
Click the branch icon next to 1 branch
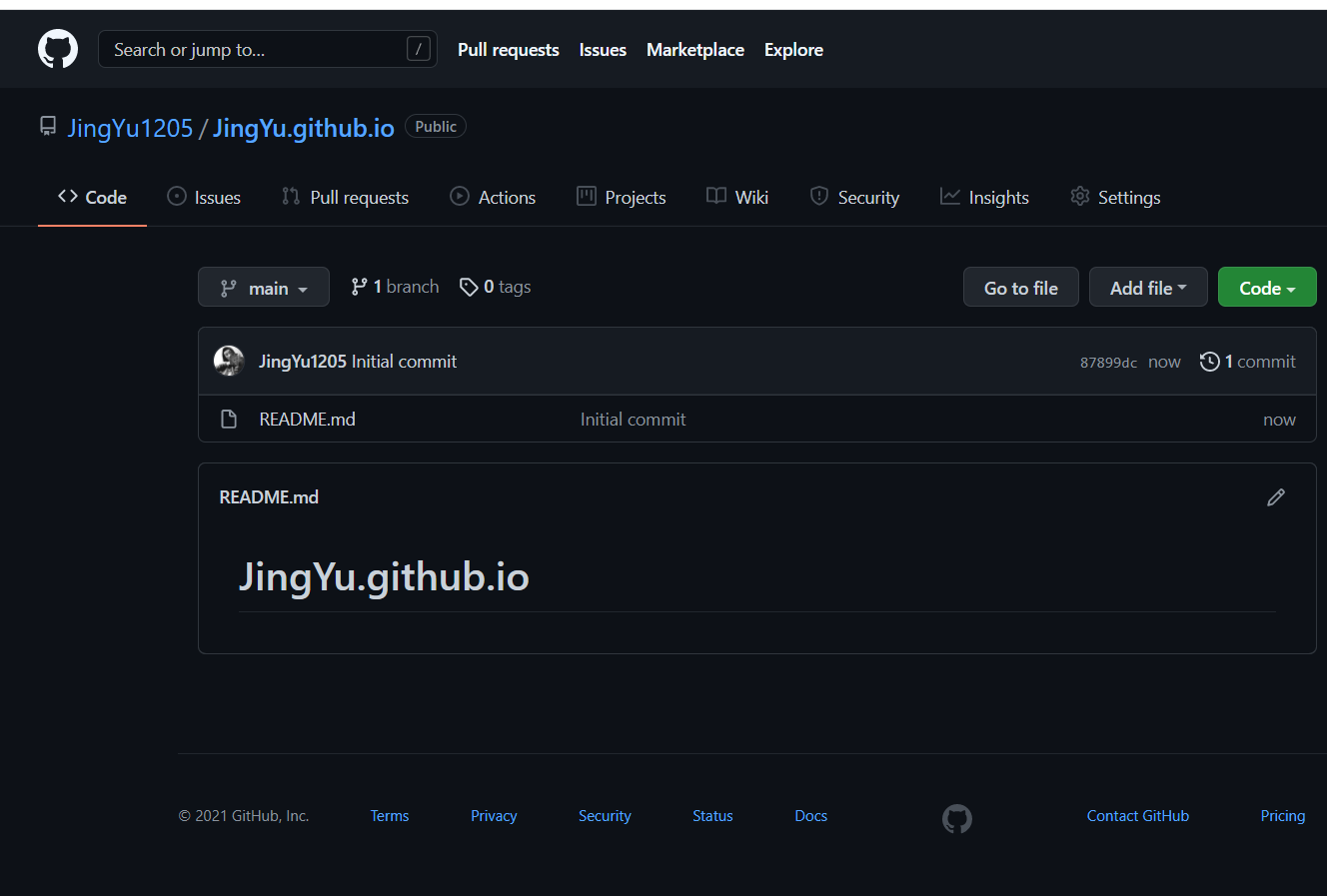359,287
